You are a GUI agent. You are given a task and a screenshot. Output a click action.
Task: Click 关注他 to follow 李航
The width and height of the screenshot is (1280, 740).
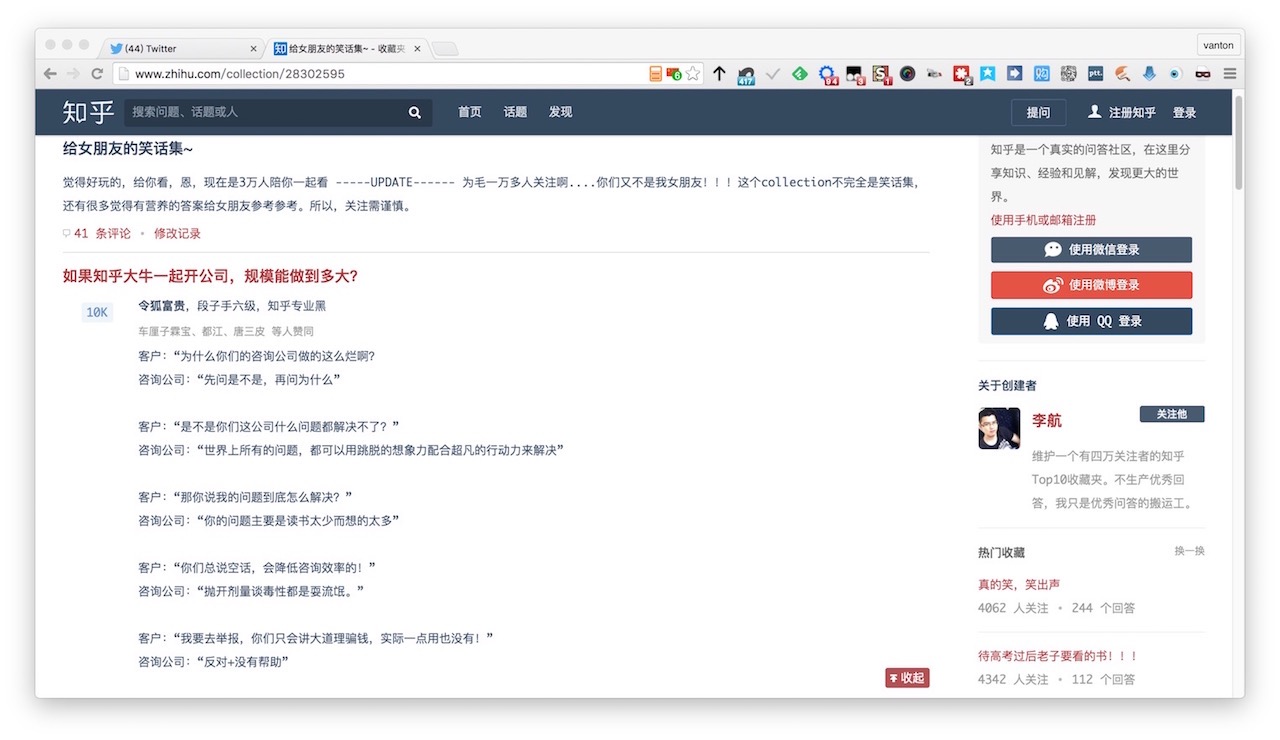[1171, 413]
